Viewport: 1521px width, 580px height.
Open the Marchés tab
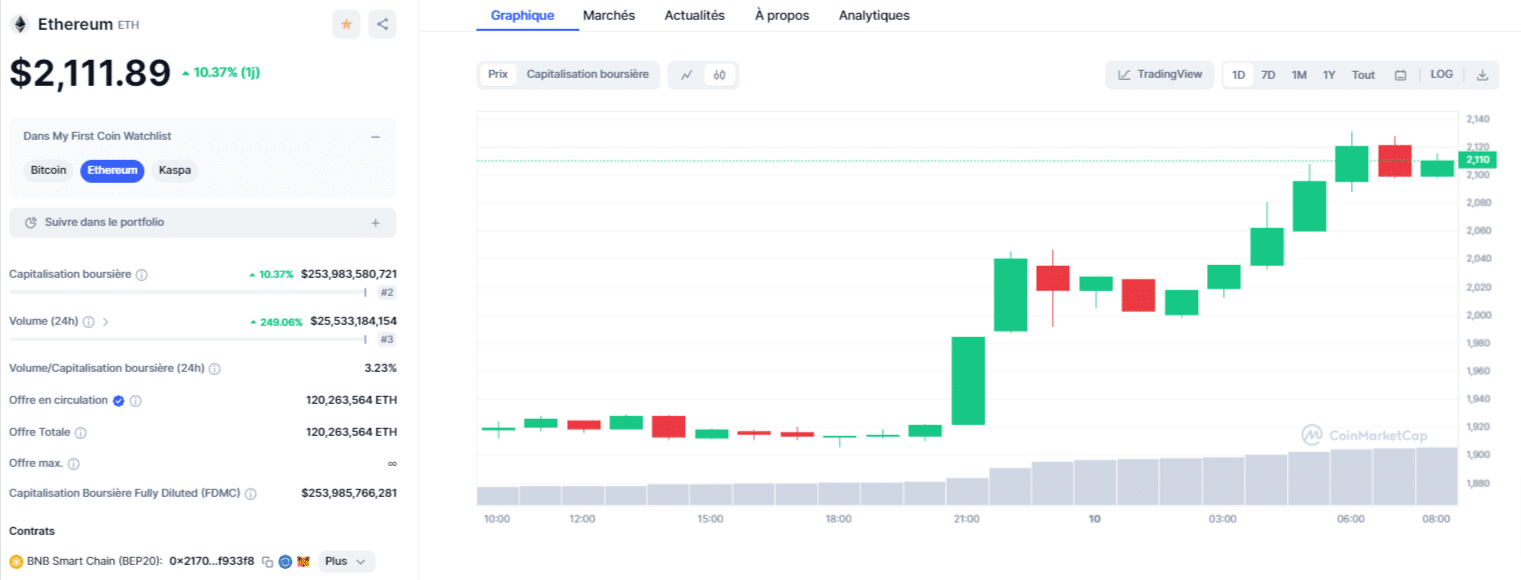[609, 15]
